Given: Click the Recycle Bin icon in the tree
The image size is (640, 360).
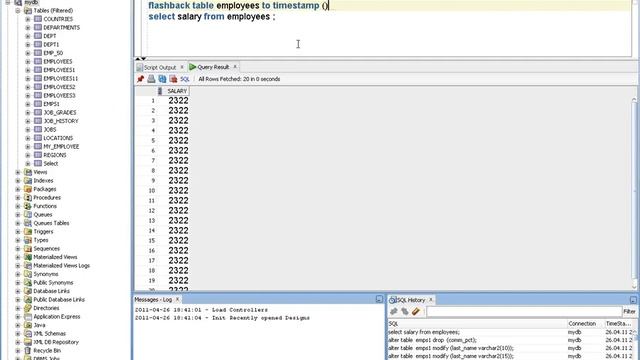Looking at the screenshot, I should tap(28, 350).
